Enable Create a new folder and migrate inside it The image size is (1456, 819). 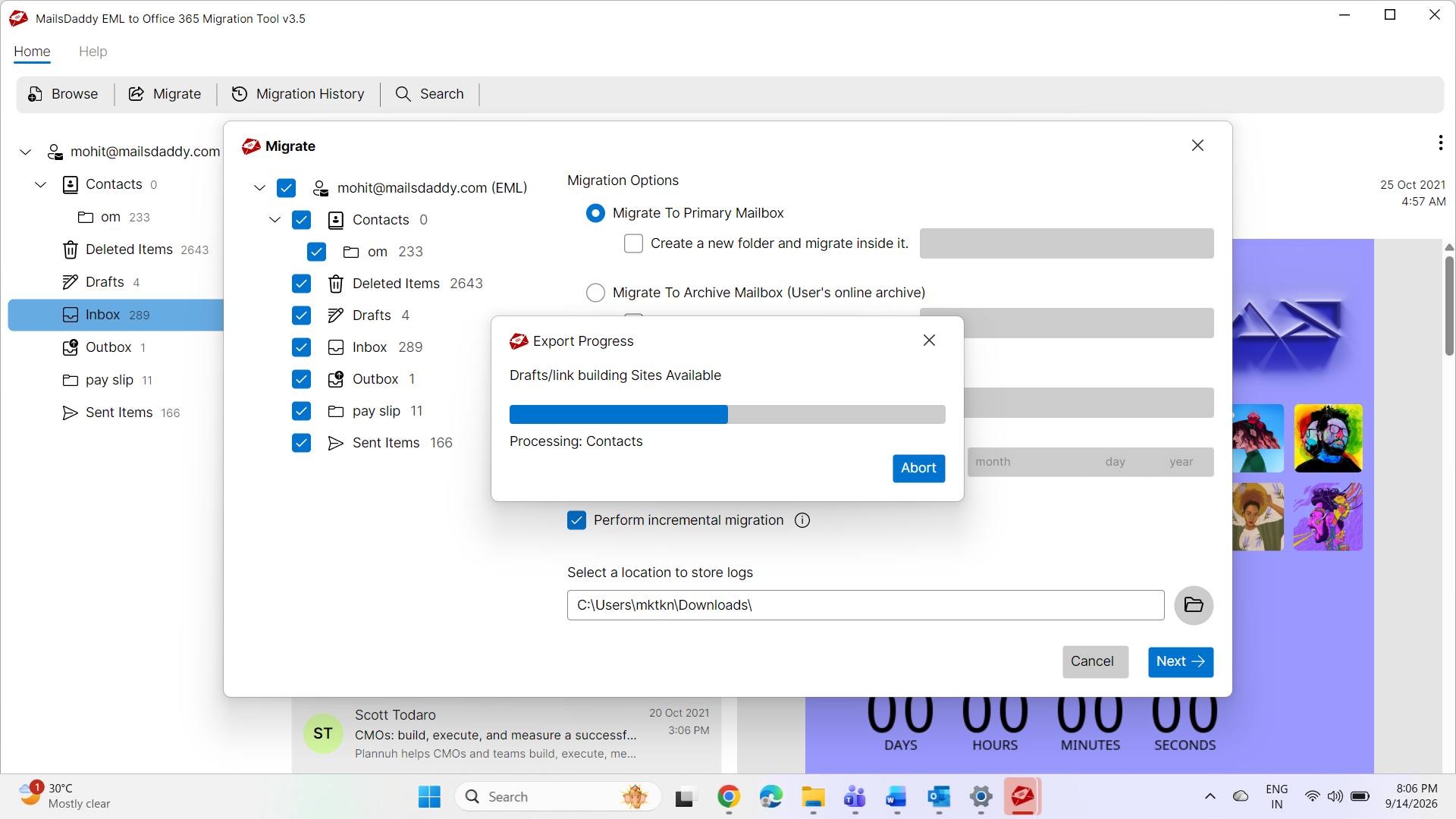click(633, 243)
